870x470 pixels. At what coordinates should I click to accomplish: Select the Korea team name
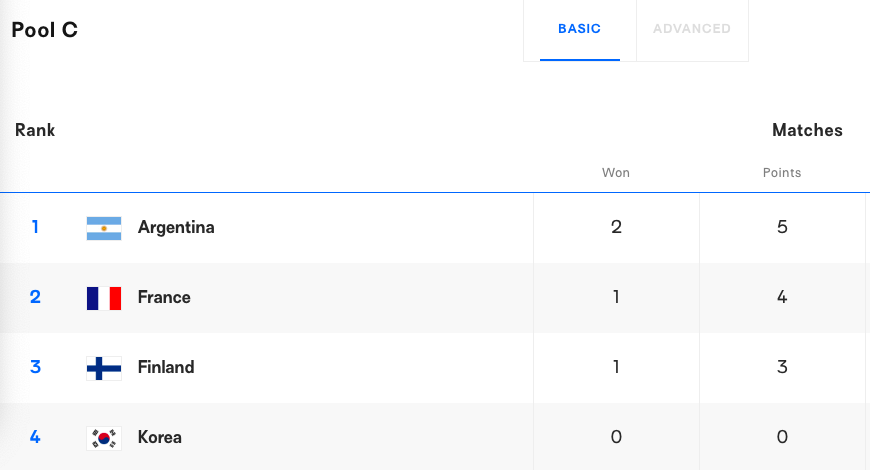tap(160, 437)
